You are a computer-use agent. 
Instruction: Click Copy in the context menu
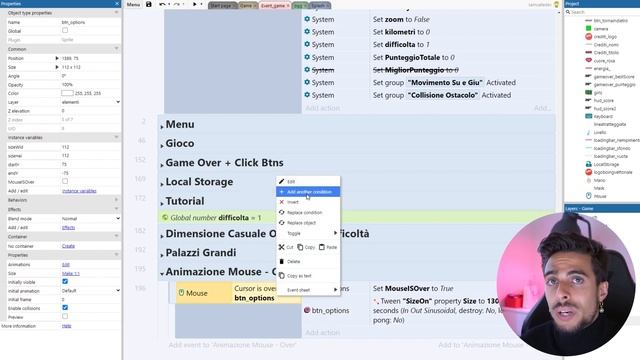tap(306, 247)
